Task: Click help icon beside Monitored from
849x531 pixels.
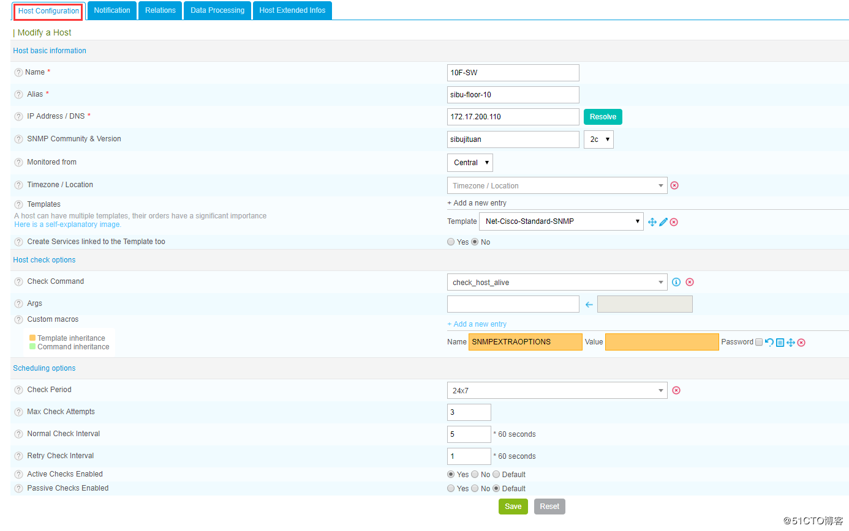Action: pyautogui.click(x=18, y=162)
